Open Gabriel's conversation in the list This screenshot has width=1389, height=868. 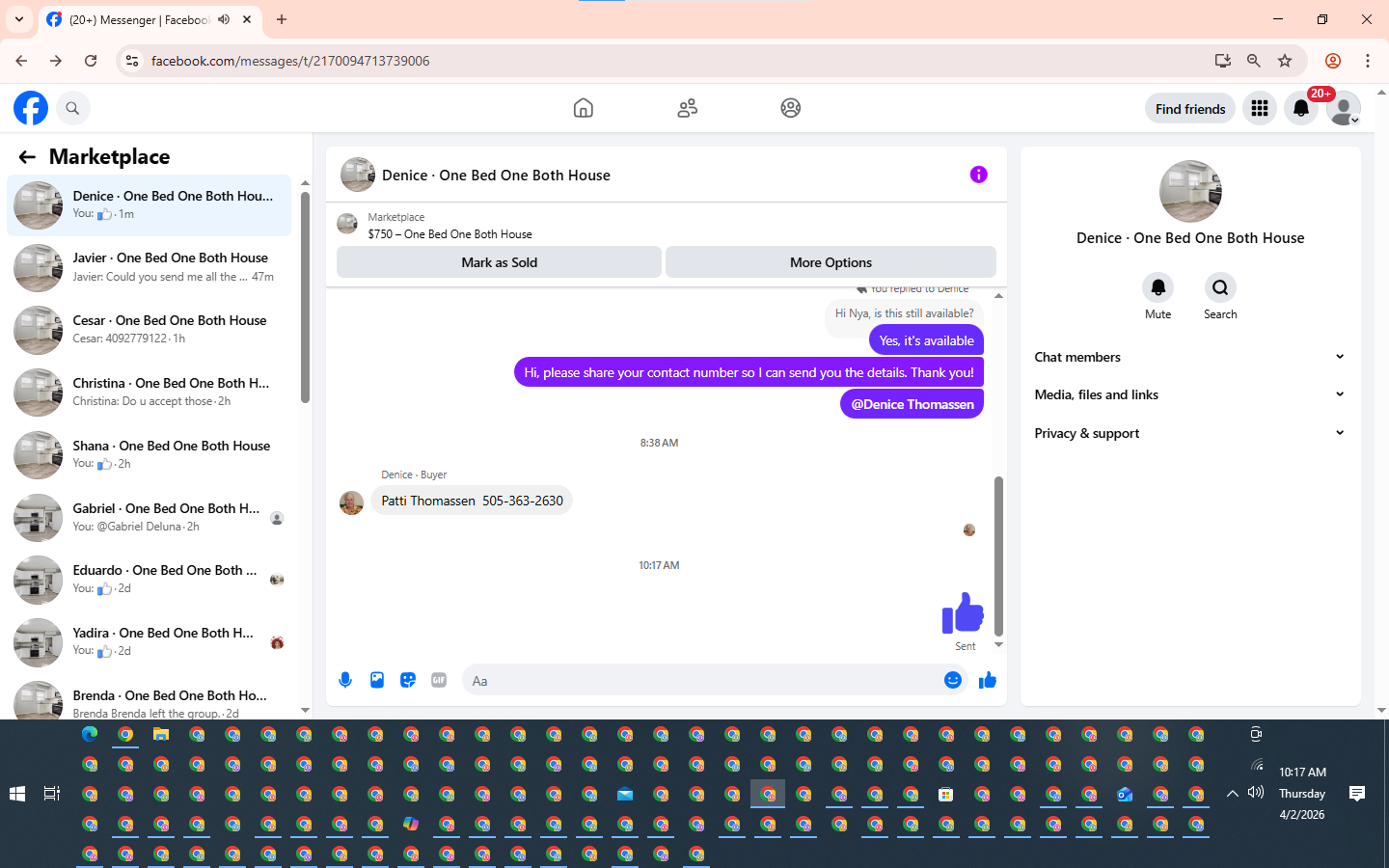pyautogui.click(x=150, y=518)
